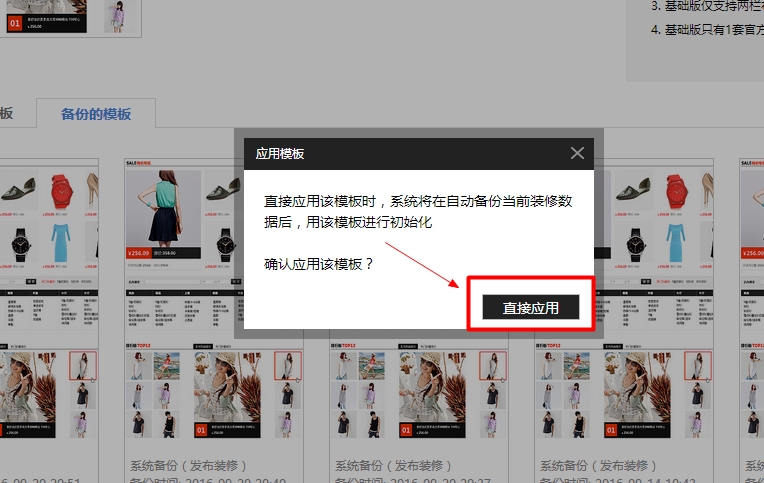Click 系统备份（发布装修）label above the 20:37 backup time
The width and height of the screenshot is (764, 483).
[393, 465]
